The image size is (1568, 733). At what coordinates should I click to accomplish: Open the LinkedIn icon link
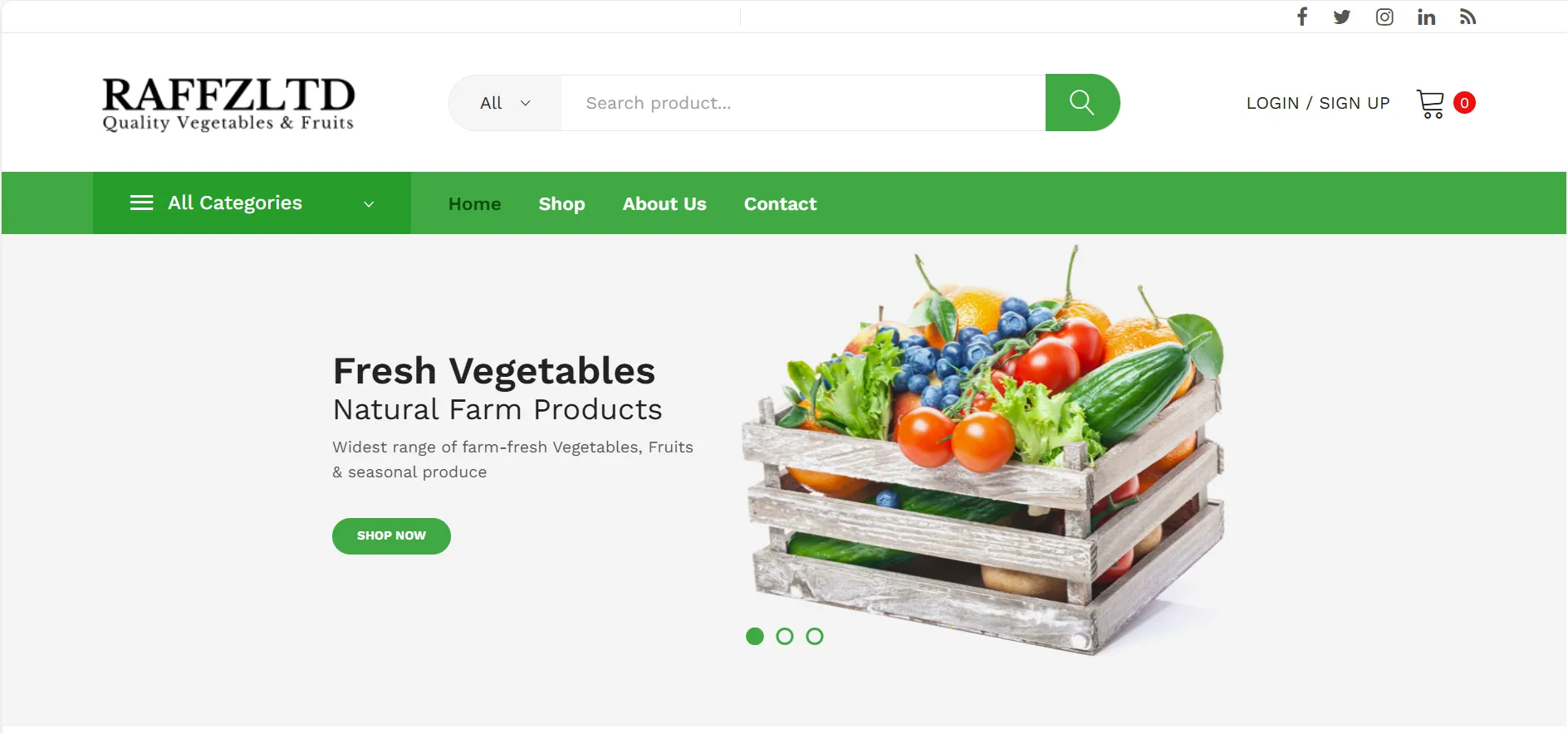click(x=1426, y=17)
